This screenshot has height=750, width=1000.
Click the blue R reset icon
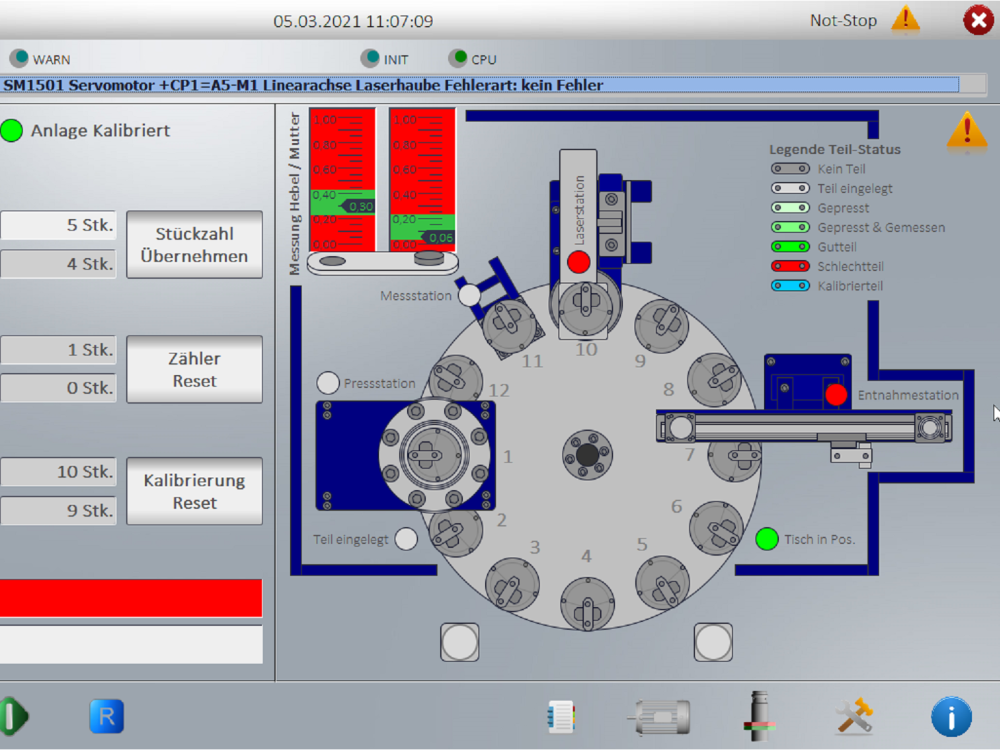107,716
